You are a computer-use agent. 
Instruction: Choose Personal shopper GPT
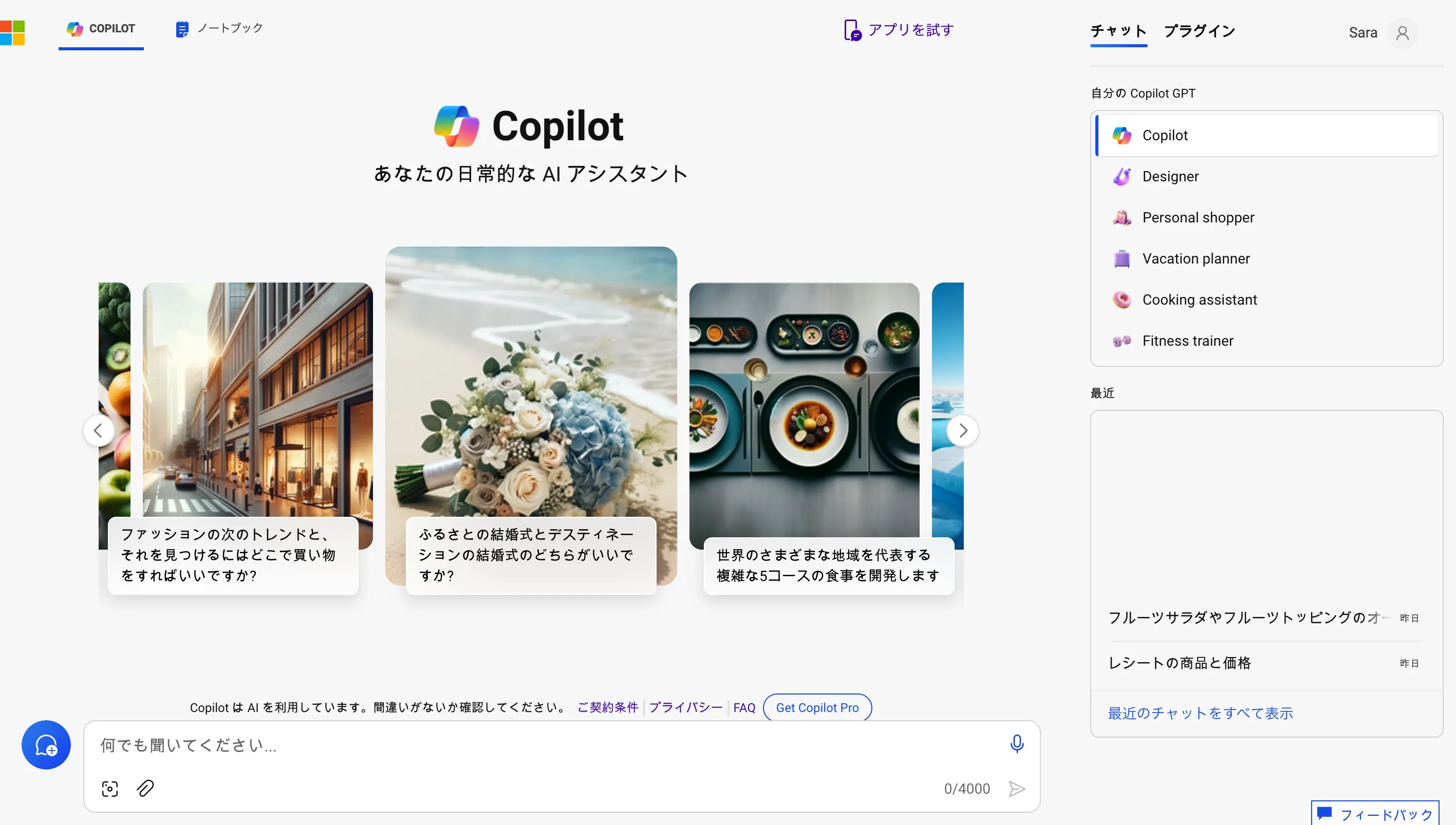[x=1267, y=218]
